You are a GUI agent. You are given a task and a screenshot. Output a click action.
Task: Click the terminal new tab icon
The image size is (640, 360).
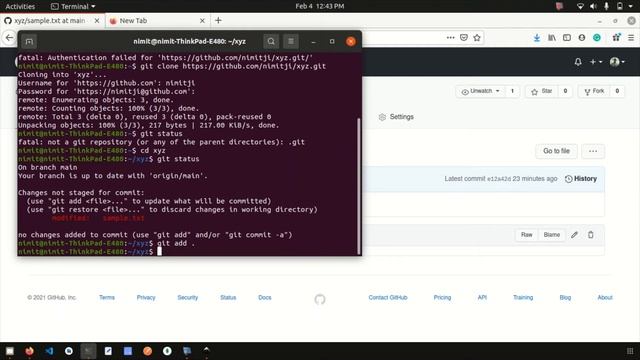click(29, 41)
